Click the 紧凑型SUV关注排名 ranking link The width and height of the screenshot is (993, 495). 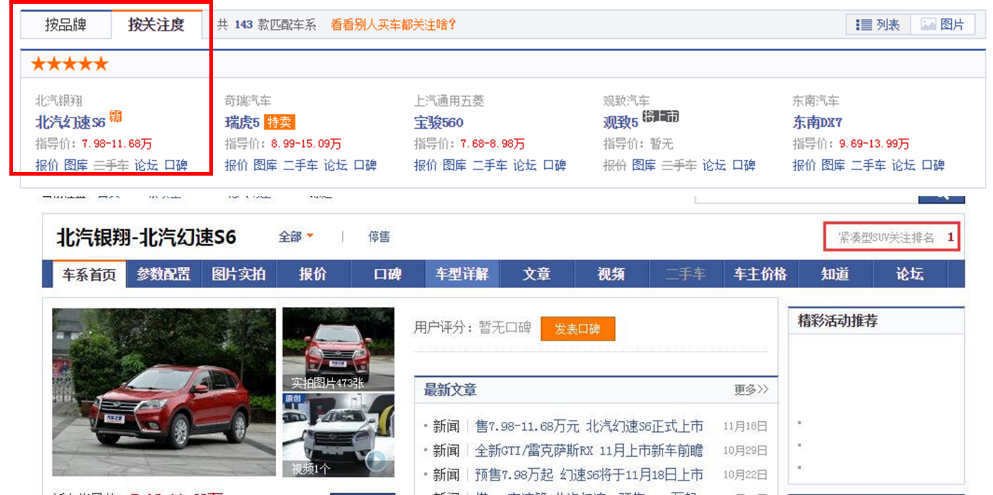click(x=892, y=237)
